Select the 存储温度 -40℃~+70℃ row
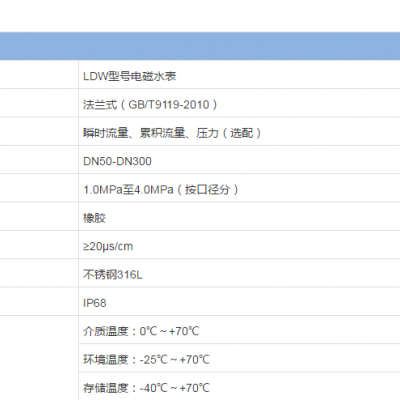Viewport: 400px width, 400px height. 239,386
